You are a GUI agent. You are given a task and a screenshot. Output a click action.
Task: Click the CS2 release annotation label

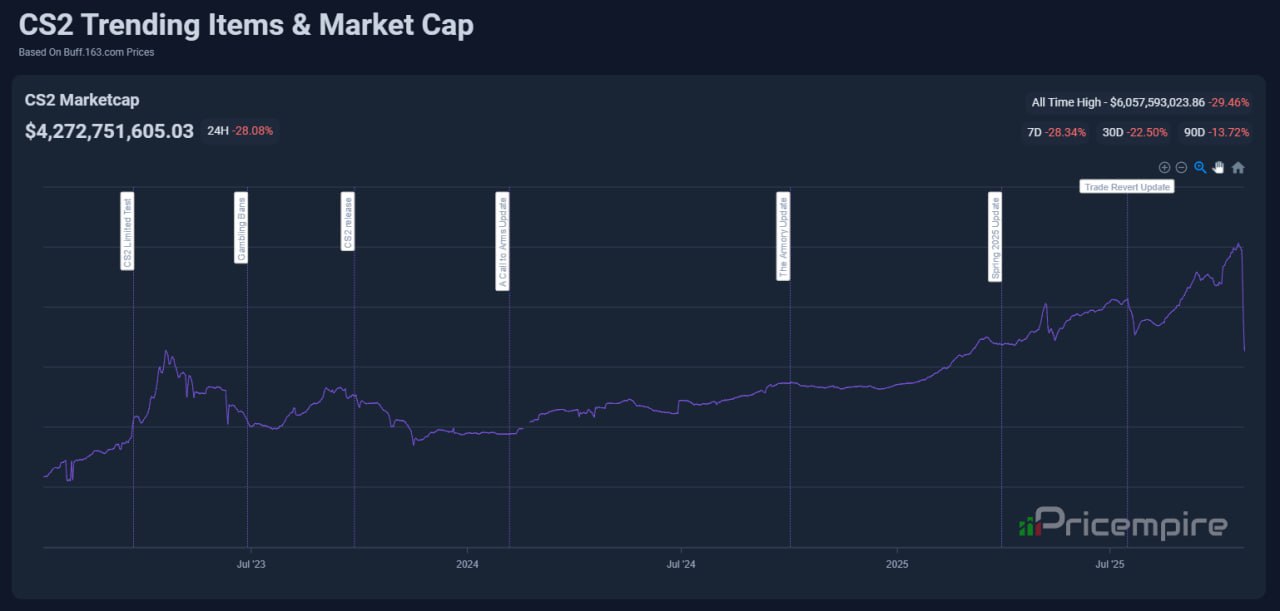348,221
